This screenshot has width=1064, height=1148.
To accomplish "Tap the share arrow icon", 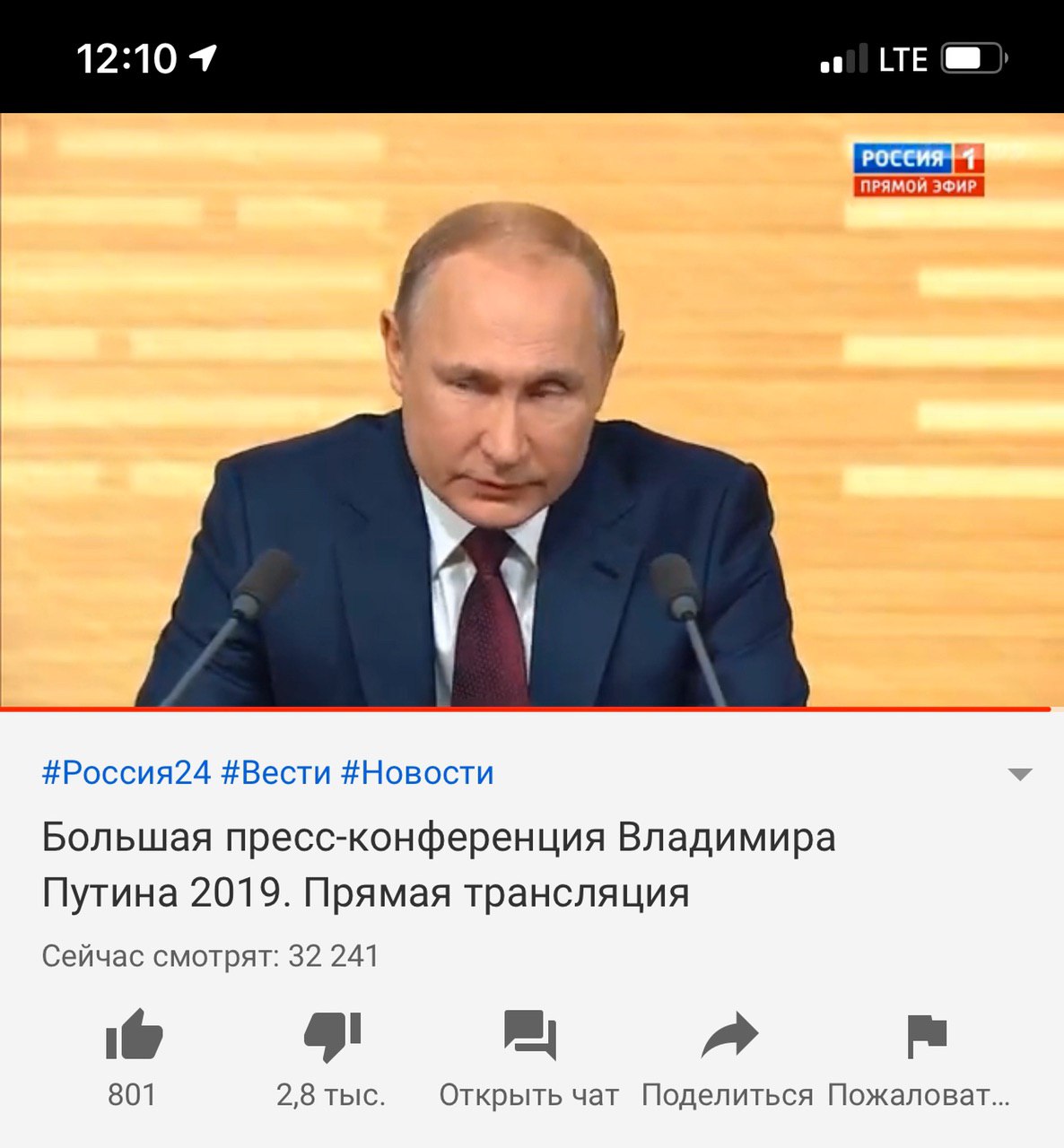I will tap(729, 1035).
